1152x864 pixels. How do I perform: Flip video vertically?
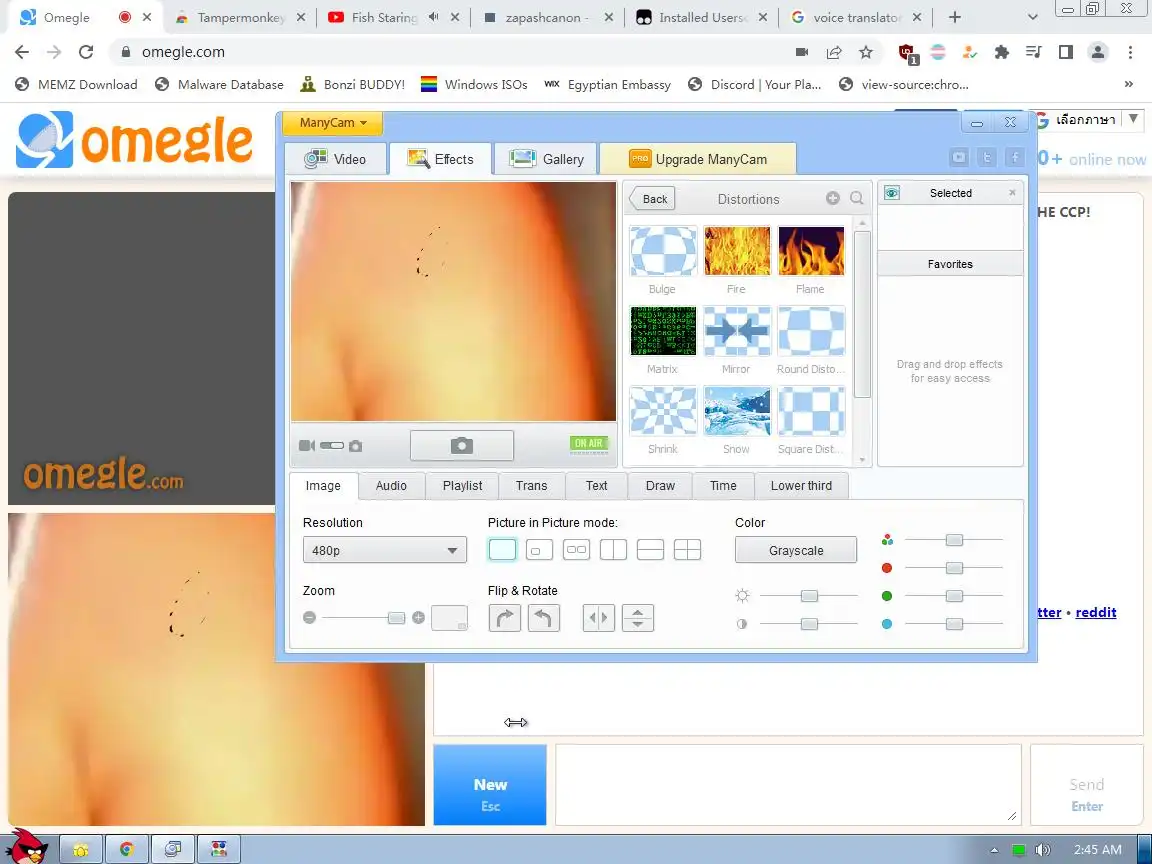(x=638, y=618)
